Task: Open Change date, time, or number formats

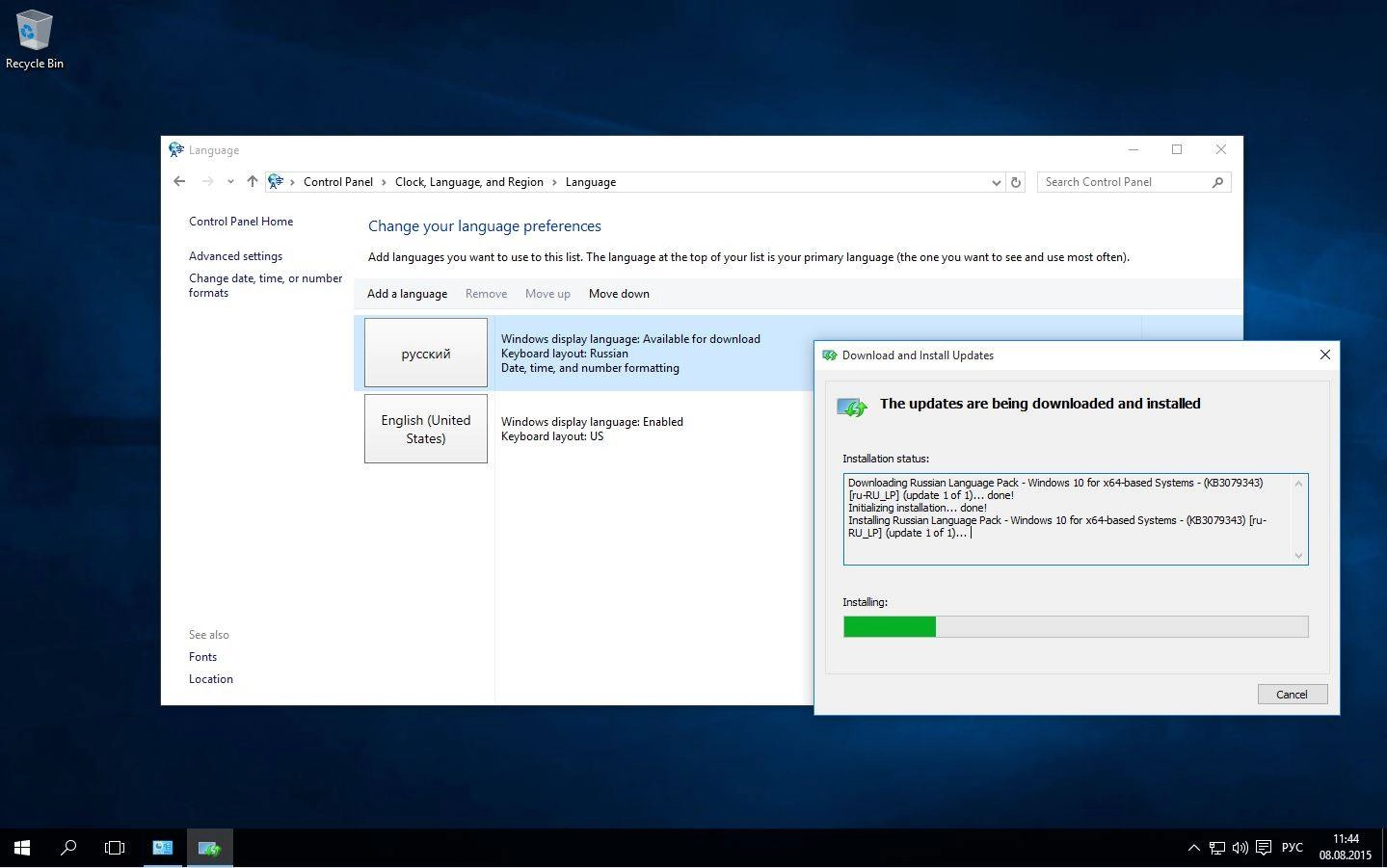Action: (x=265, y=285)
